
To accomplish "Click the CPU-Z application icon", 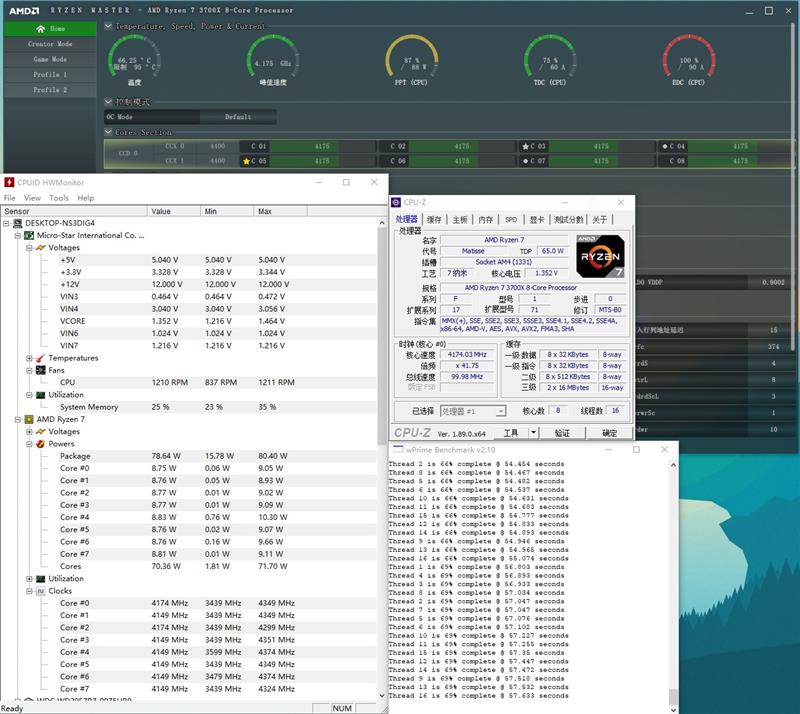I will [x=398, y=201].
